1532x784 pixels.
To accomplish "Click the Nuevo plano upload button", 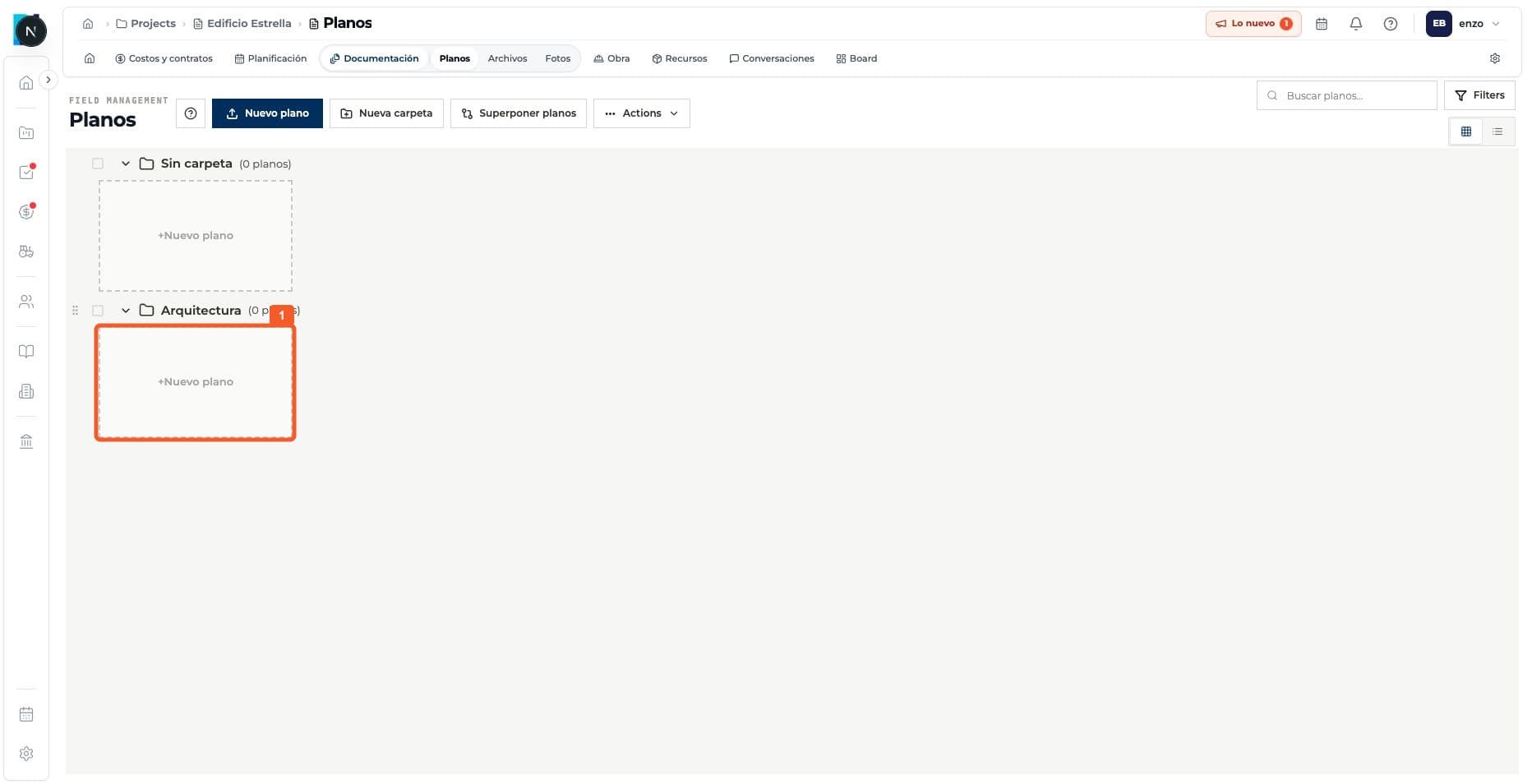I will coord(267,113).
